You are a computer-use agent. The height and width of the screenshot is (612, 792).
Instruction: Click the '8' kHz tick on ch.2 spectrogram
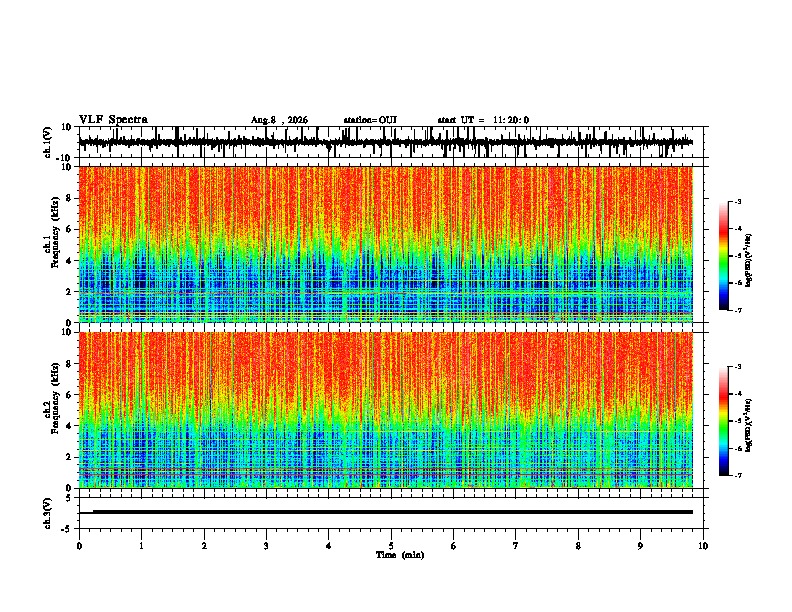[x=69, y=364]
